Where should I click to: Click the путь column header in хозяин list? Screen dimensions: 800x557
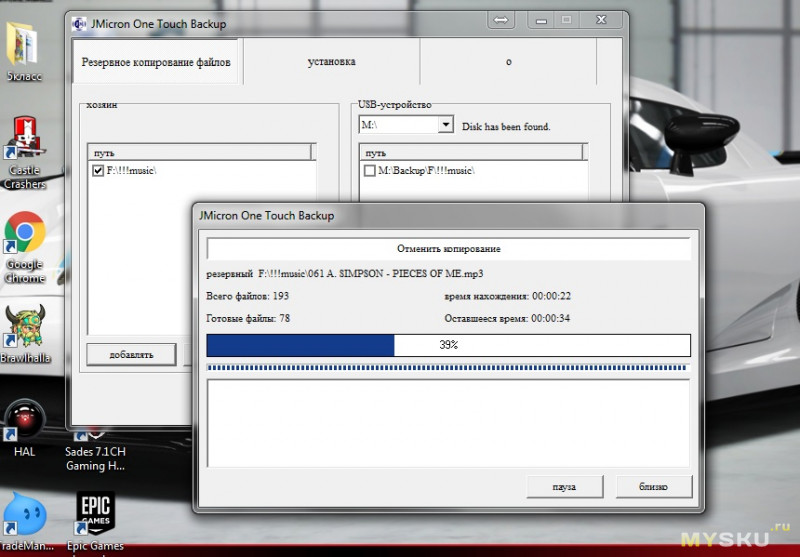[200, 153]
